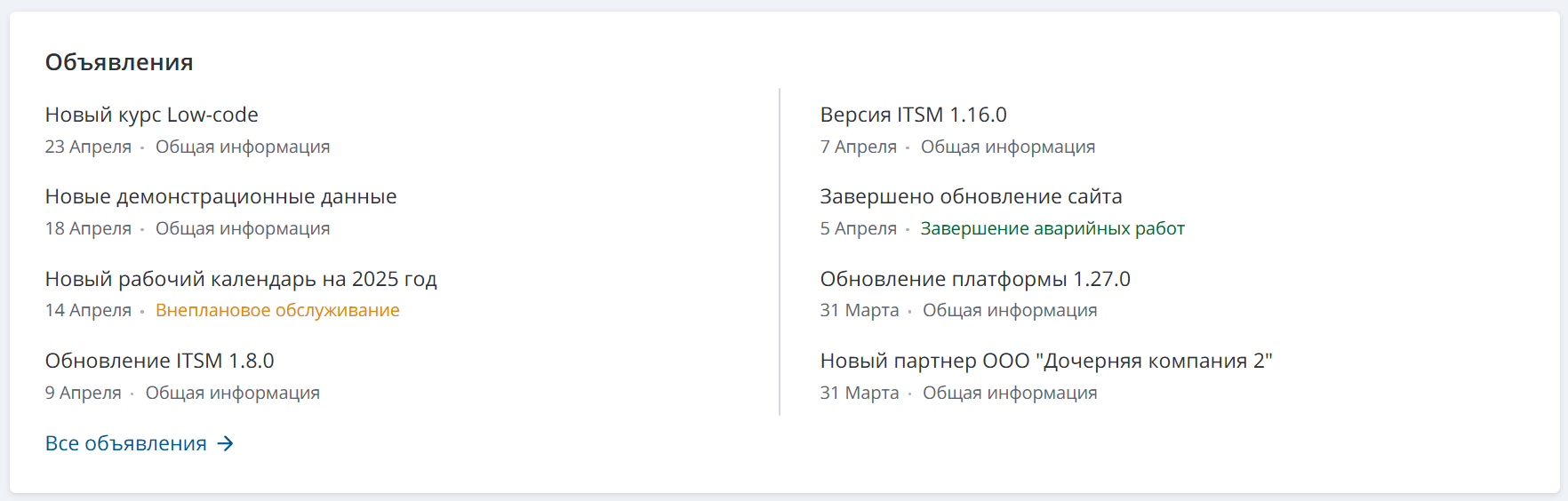Click Общая информация under Версия ITSM 1.16.0

click(x=1008, y=147)
